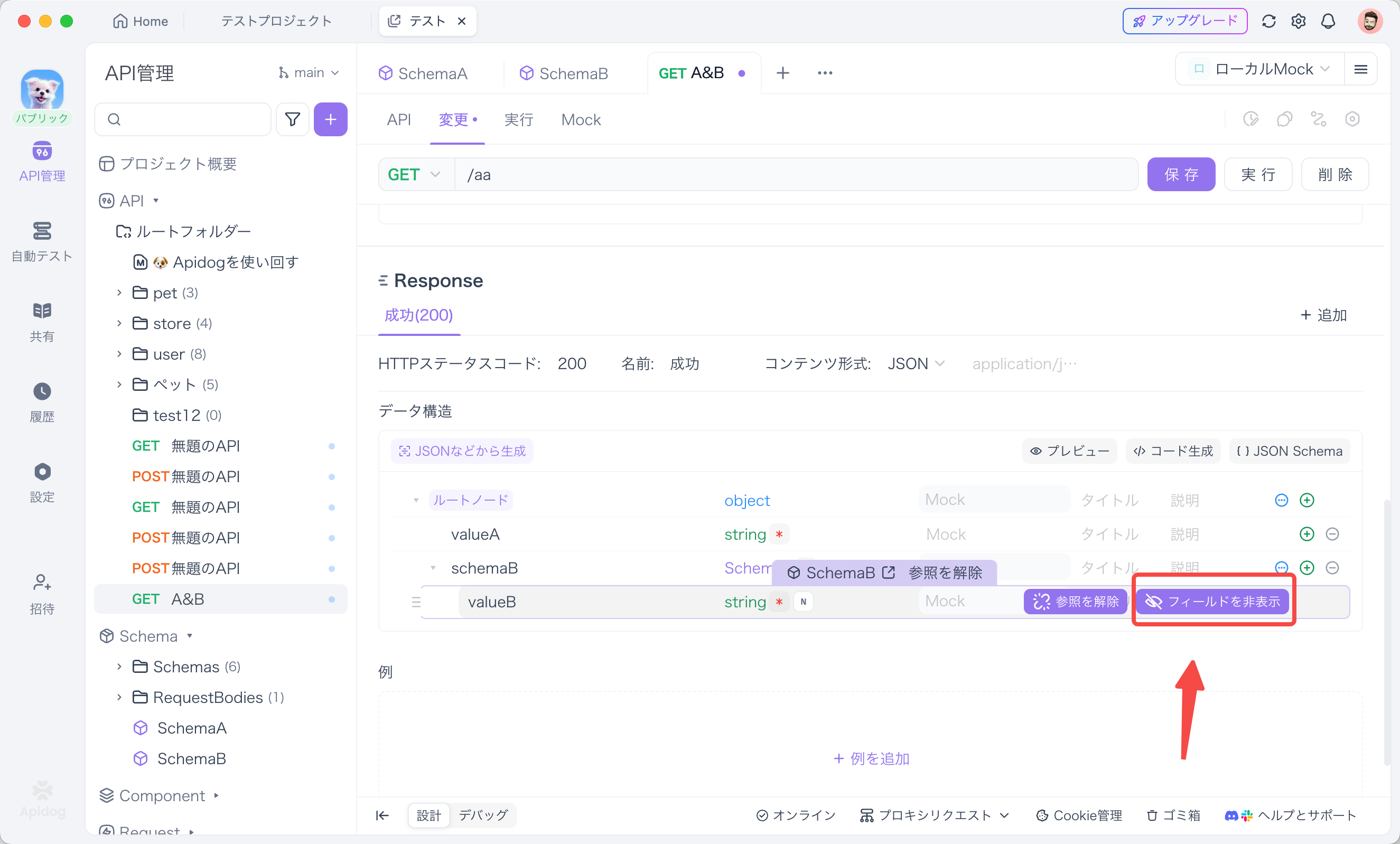Open the GET method dropdown
Screen dimensions: 1400x844
[414, 174]
